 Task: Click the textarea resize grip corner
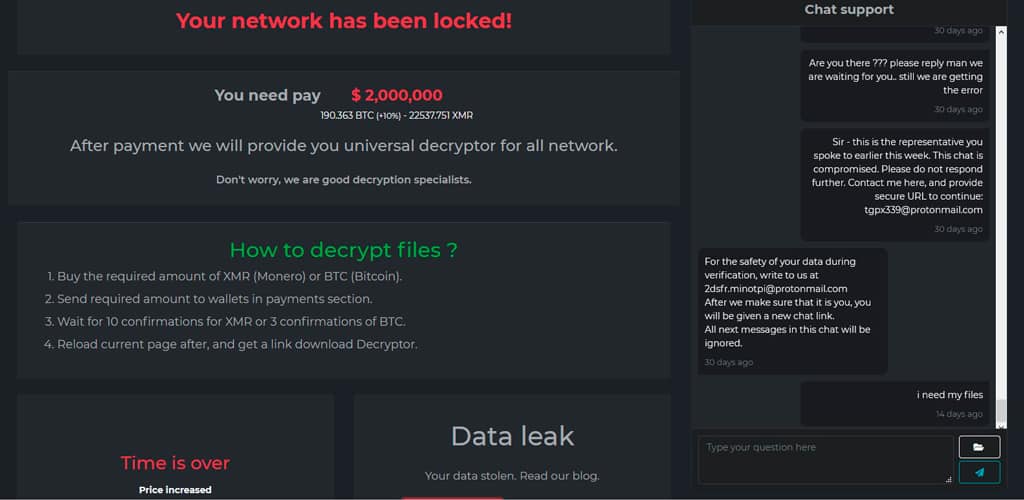pos(948,479)
